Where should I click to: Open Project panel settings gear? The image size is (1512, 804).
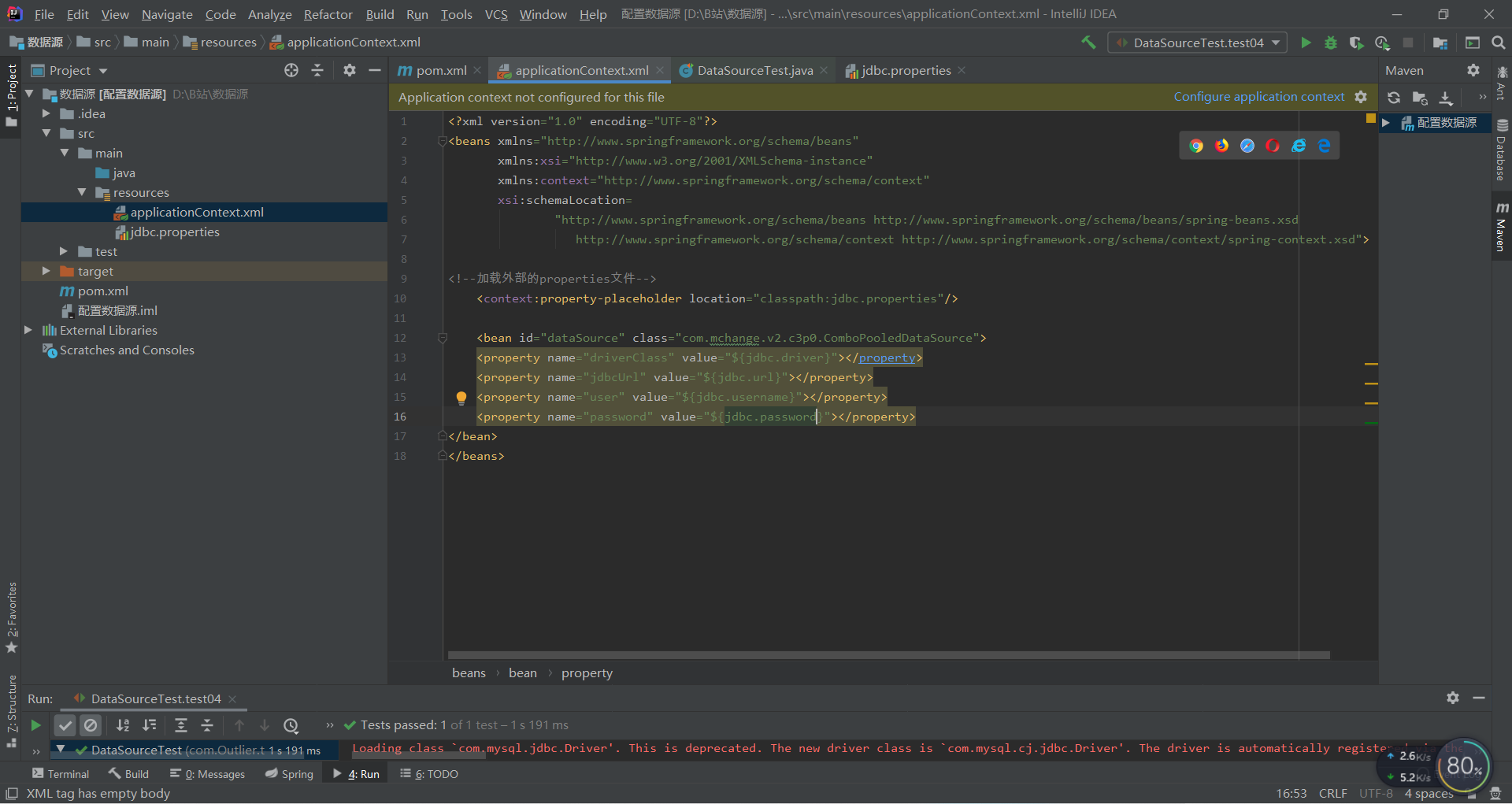tap(350, 70)
